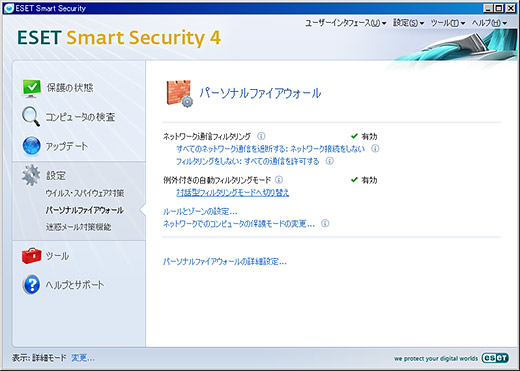The image size is (520, 371).
Task: Select 保護の状態 in the sidebar
Action: (70, 88)
